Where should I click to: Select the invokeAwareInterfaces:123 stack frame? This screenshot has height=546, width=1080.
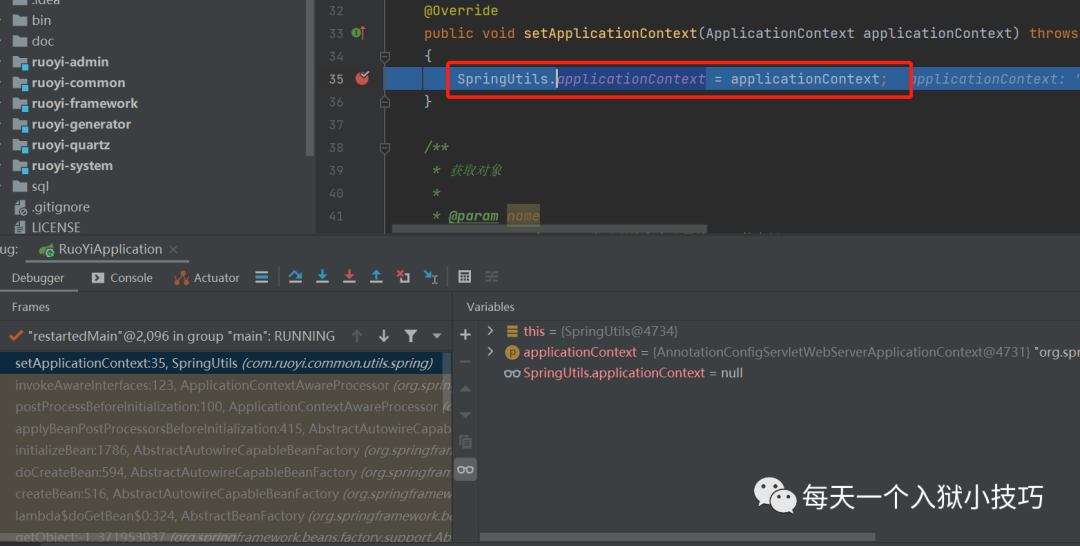pyautogui.click(x=200, y=385)
